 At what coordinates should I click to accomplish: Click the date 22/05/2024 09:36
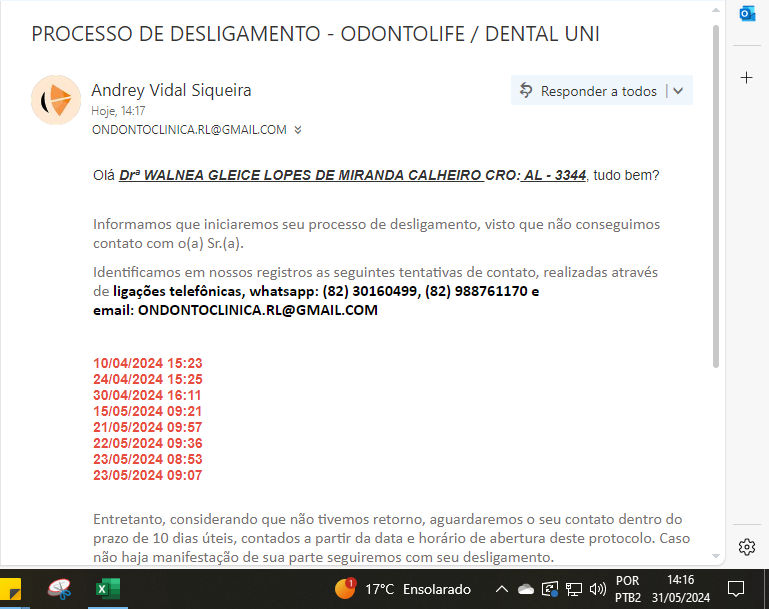pos(148,443)
